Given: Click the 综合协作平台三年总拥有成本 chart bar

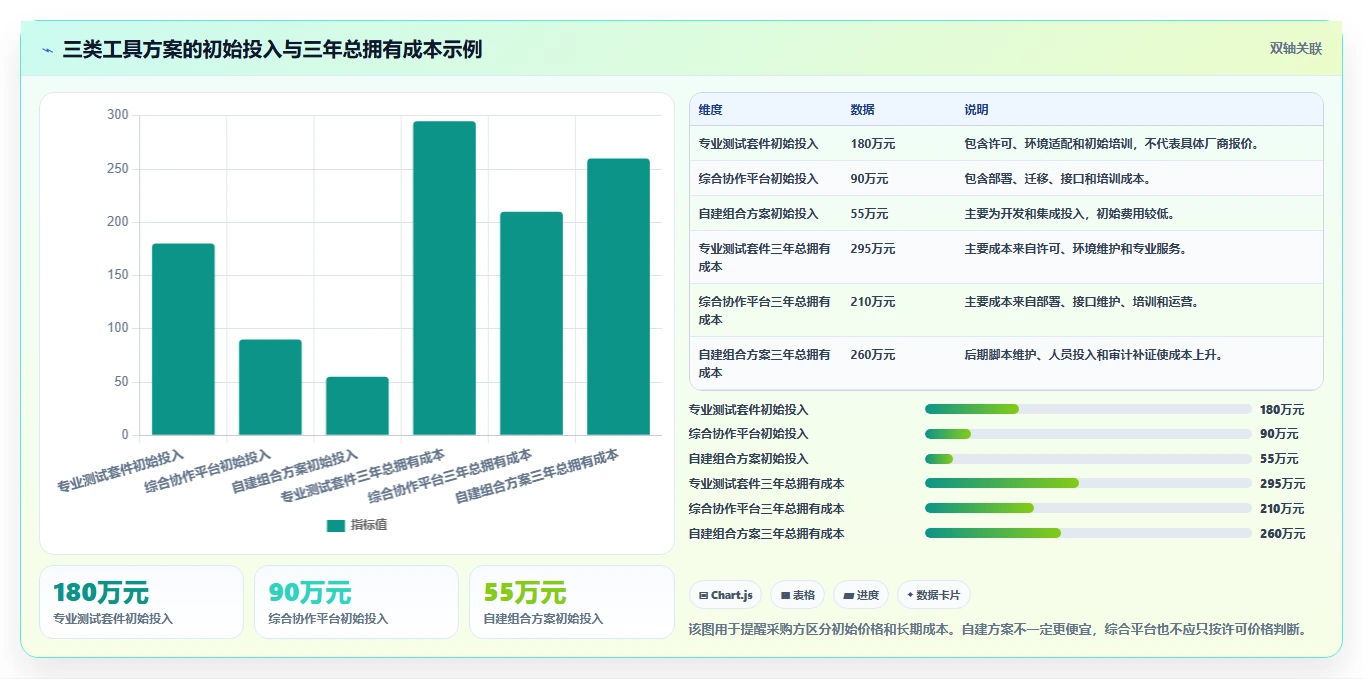Looking at the screenshot, I should 531,323.
